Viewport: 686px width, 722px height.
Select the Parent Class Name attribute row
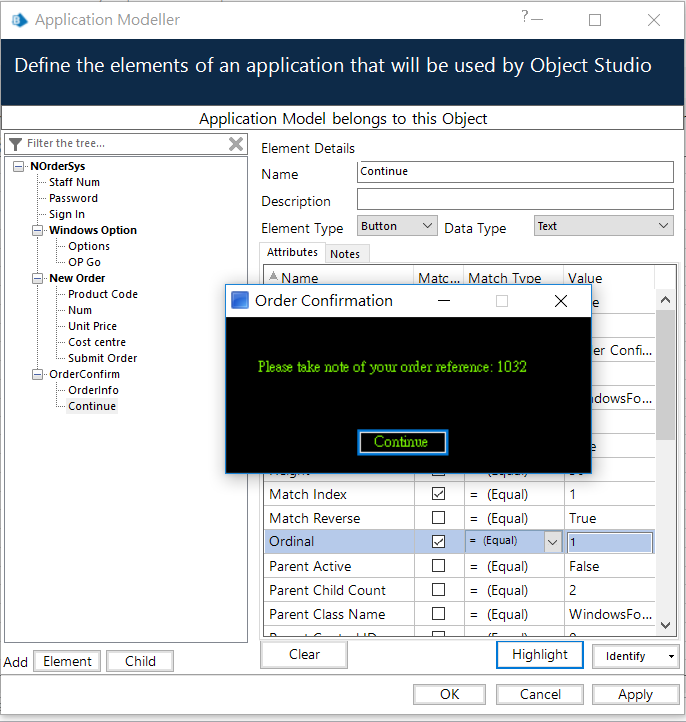(x=459, y=614)
